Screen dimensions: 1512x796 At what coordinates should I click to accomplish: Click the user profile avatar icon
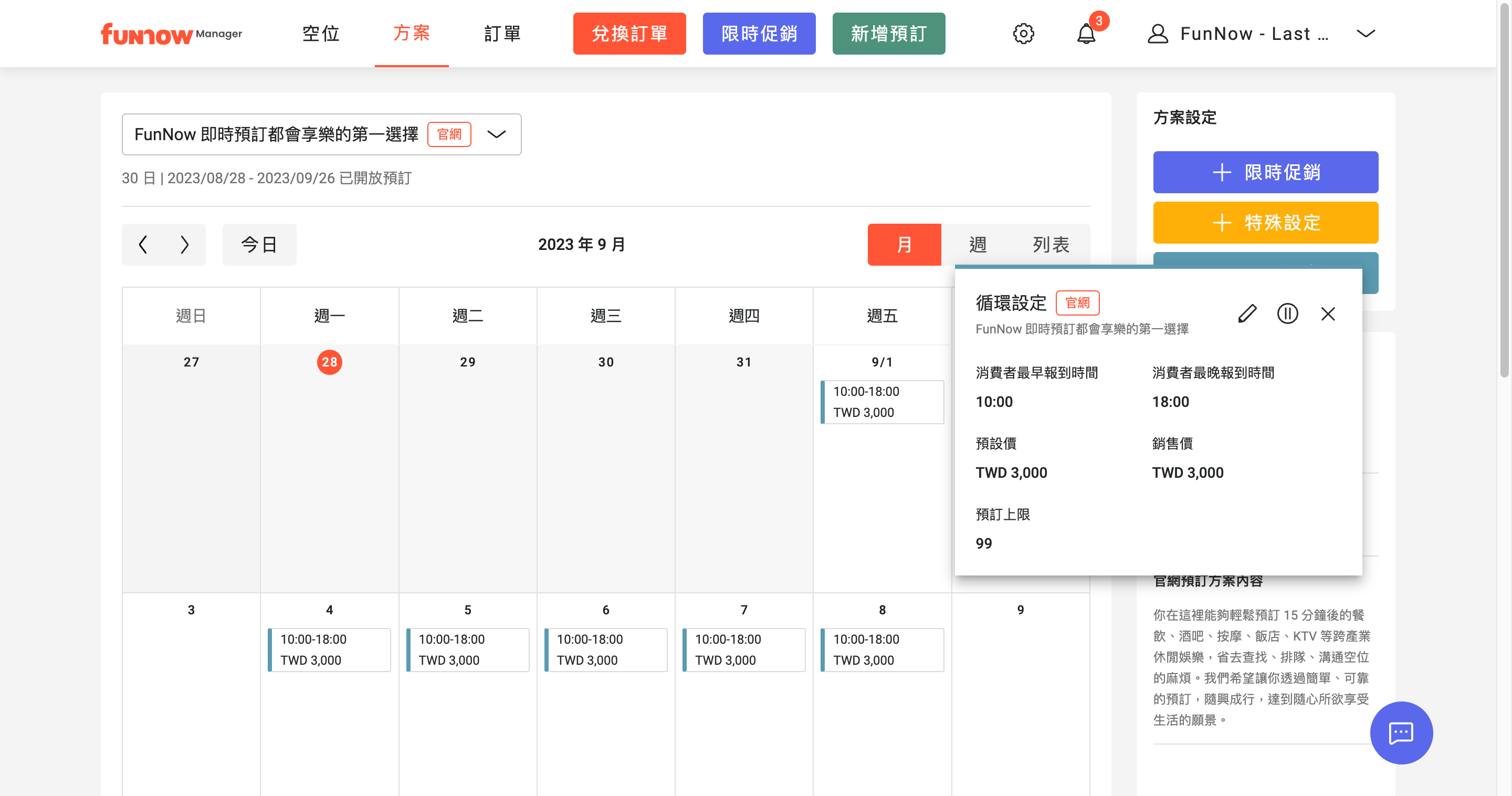[x=1158, y=34]
